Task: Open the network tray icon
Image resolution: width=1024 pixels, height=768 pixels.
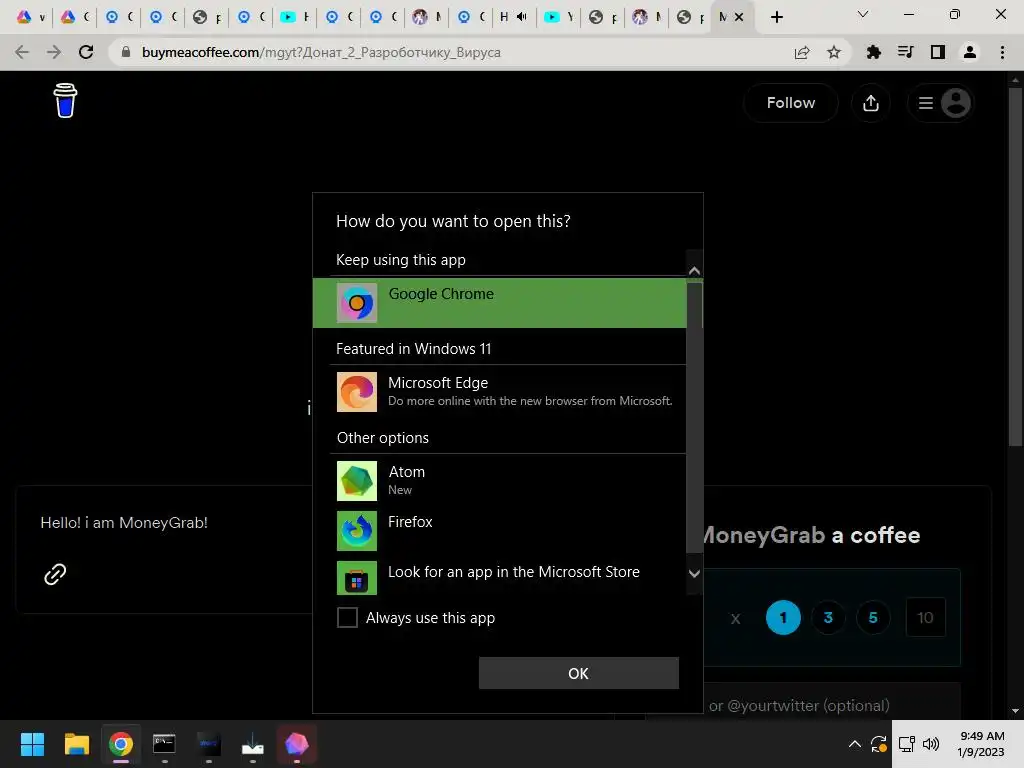Action: 906,744
